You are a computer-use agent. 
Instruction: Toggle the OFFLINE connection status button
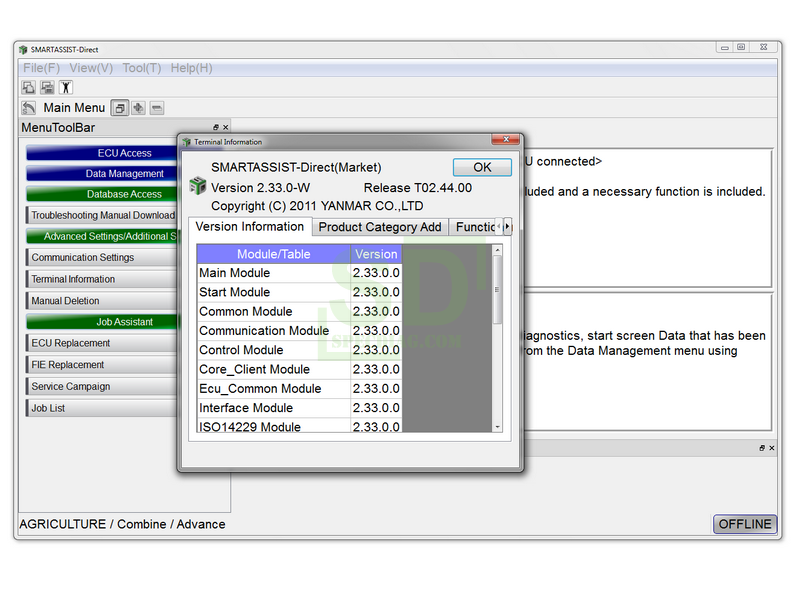click(x=745, y=524)
